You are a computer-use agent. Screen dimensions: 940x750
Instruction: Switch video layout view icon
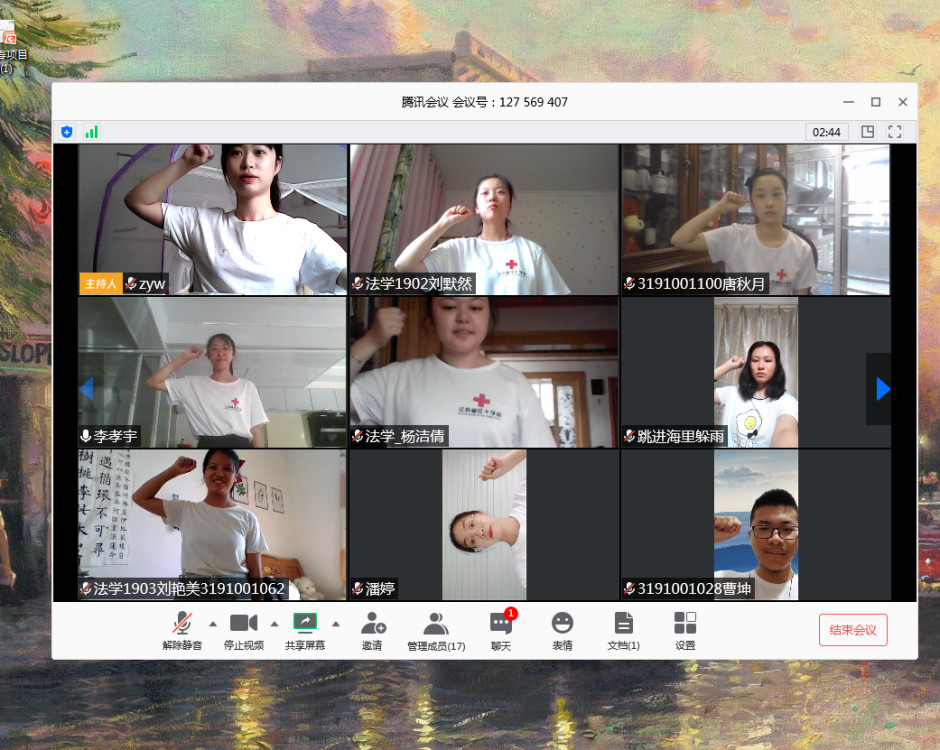867,132
